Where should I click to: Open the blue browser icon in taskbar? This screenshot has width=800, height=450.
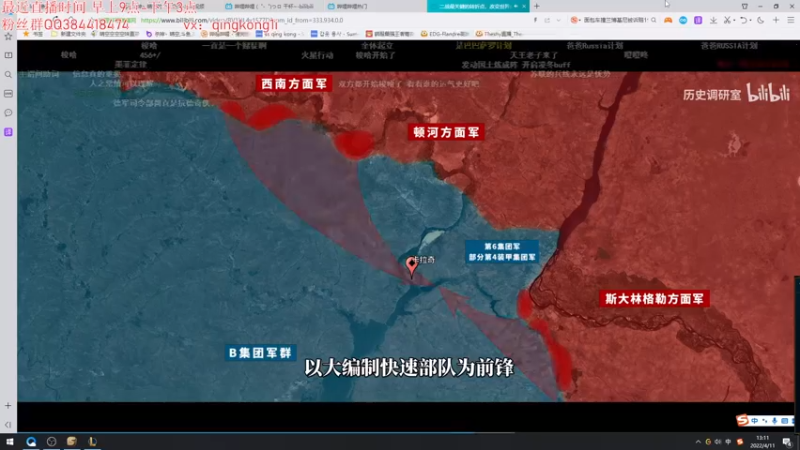pos(31,441)
